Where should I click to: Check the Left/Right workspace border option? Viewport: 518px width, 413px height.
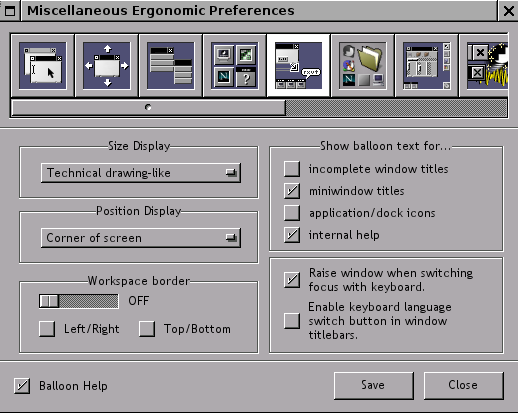[47, 329]
